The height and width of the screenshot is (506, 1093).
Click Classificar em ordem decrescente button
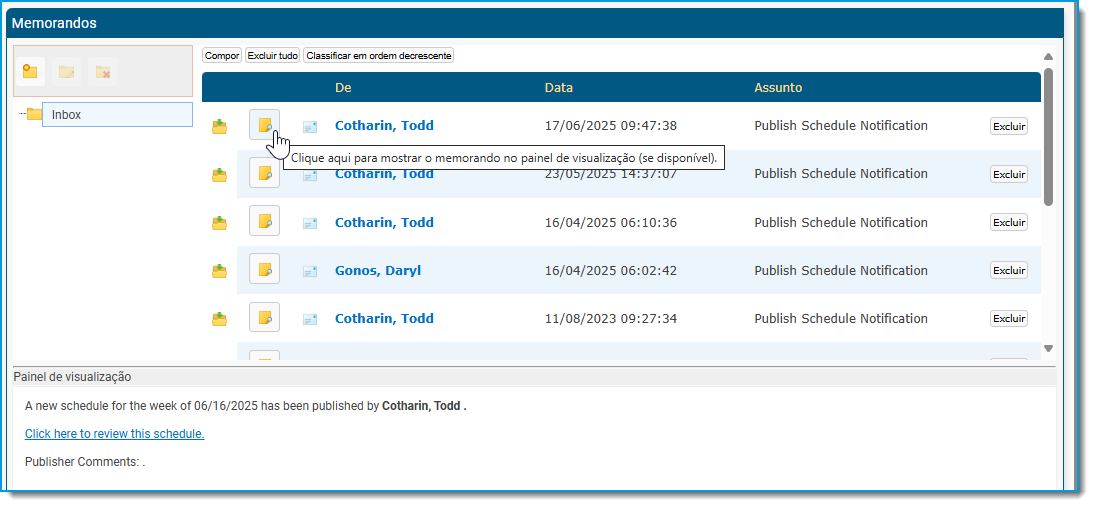[x=379, y=55]
